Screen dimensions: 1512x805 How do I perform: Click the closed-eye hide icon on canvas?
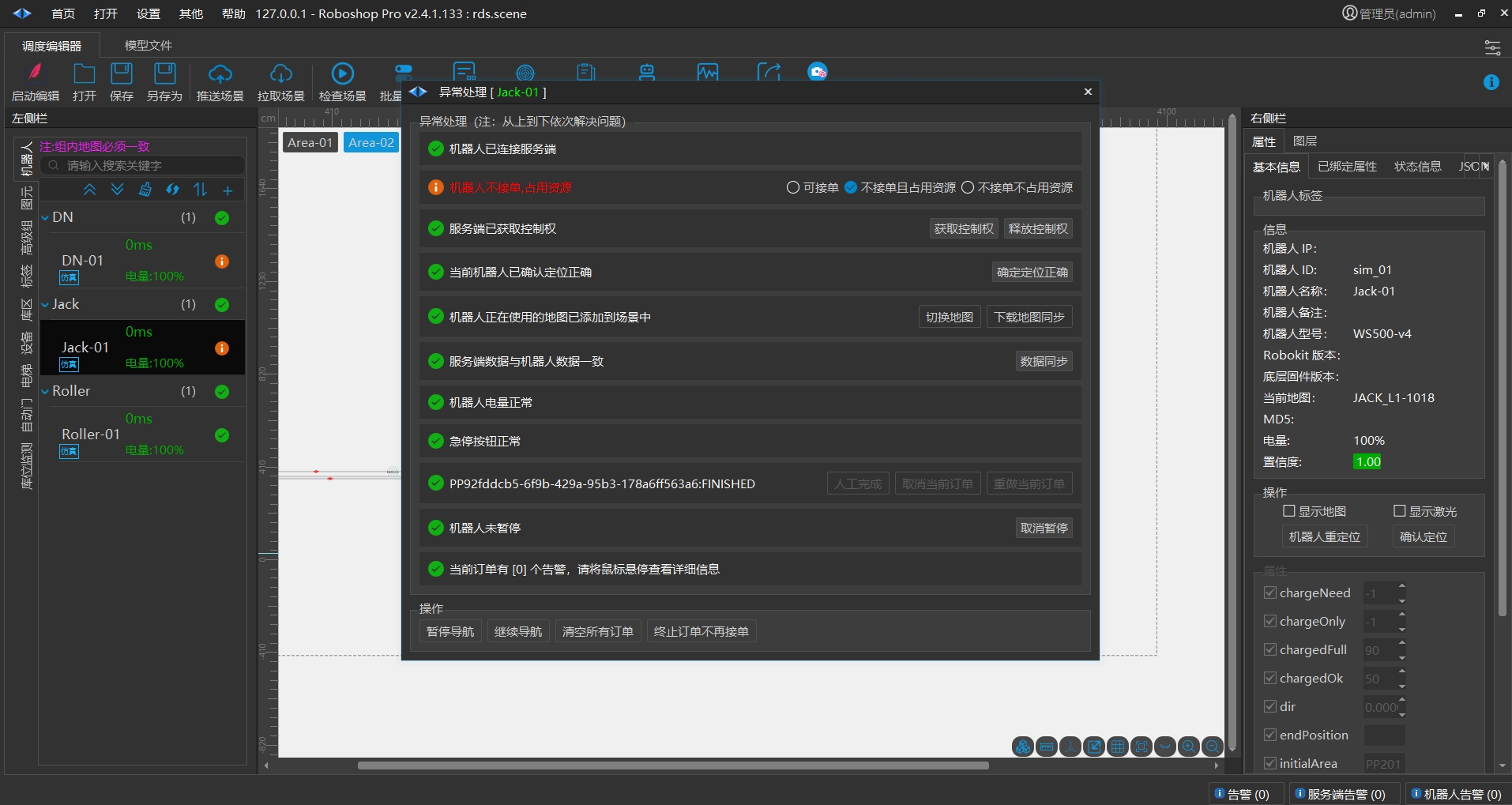point(1164,746)
